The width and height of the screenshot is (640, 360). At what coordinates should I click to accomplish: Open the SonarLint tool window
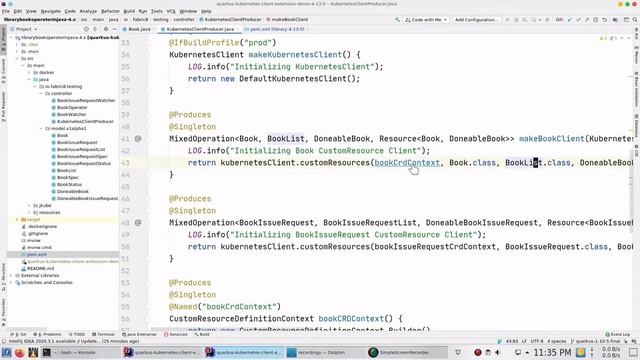(176, 334)
